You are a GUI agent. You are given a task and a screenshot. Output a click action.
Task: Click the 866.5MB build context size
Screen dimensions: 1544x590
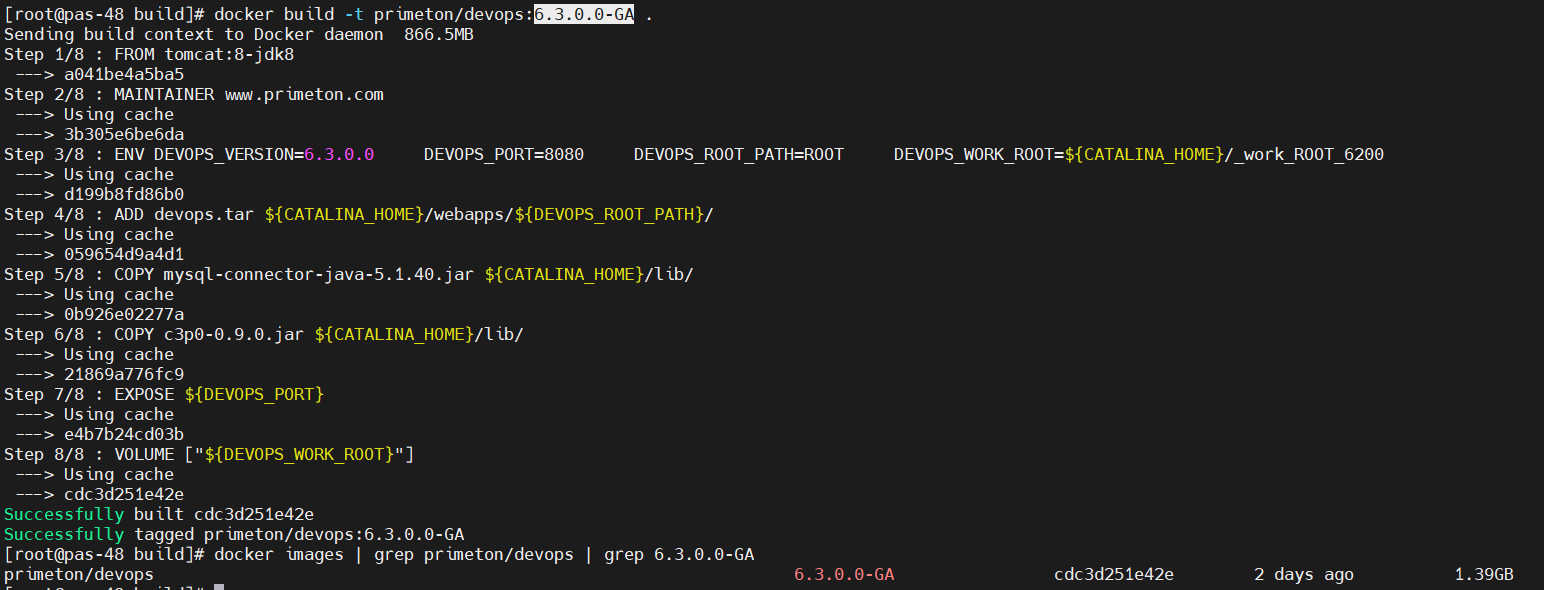(439, 34)
